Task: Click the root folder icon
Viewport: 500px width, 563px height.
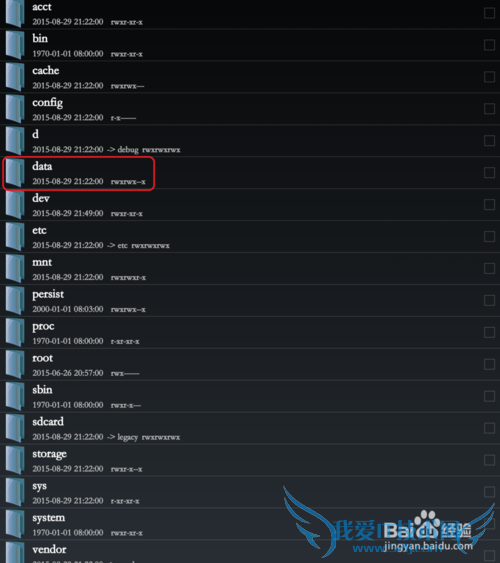Action: tap(15, 365)
